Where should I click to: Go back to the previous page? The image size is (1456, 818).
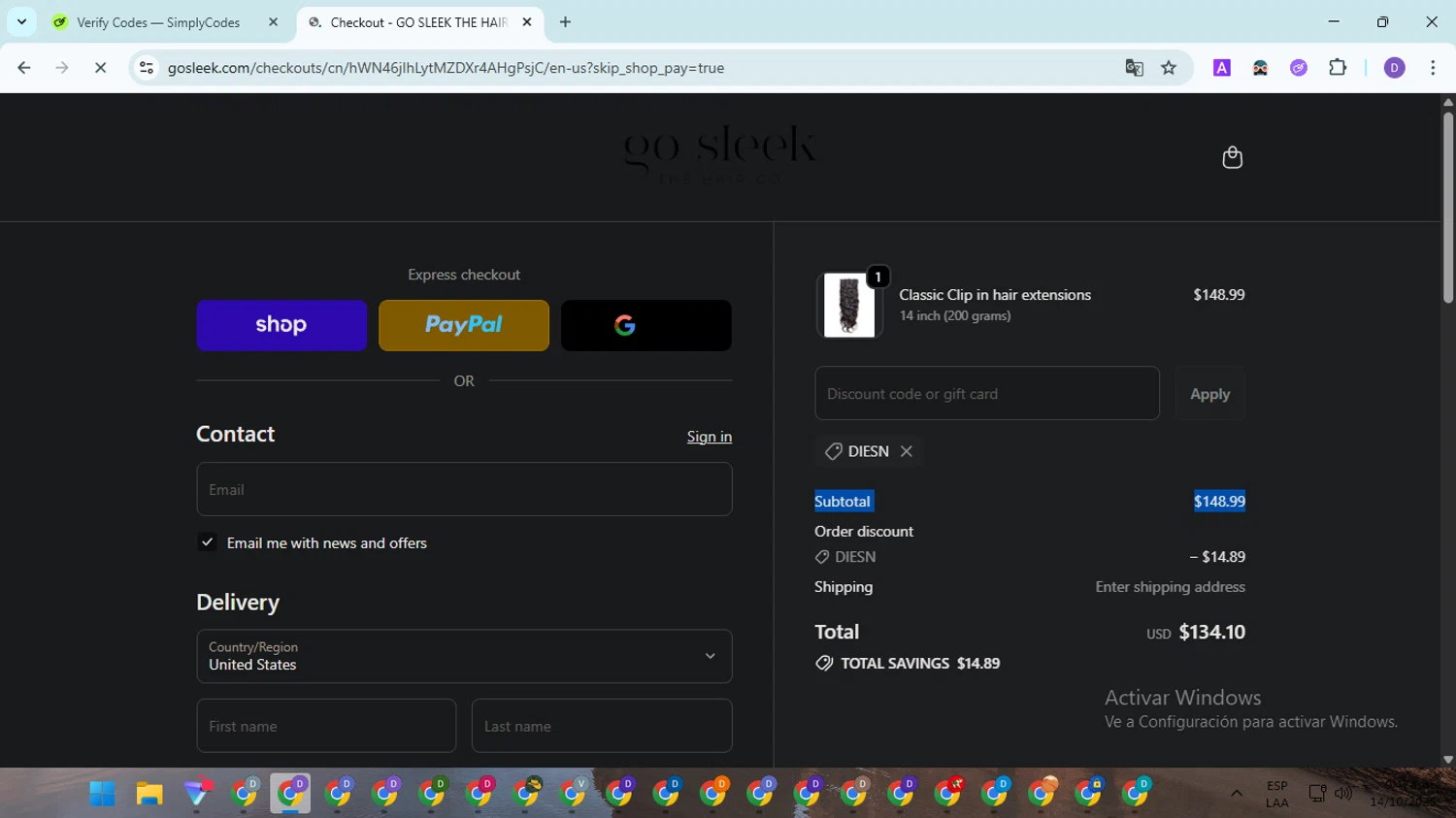(x=24, y=68)
